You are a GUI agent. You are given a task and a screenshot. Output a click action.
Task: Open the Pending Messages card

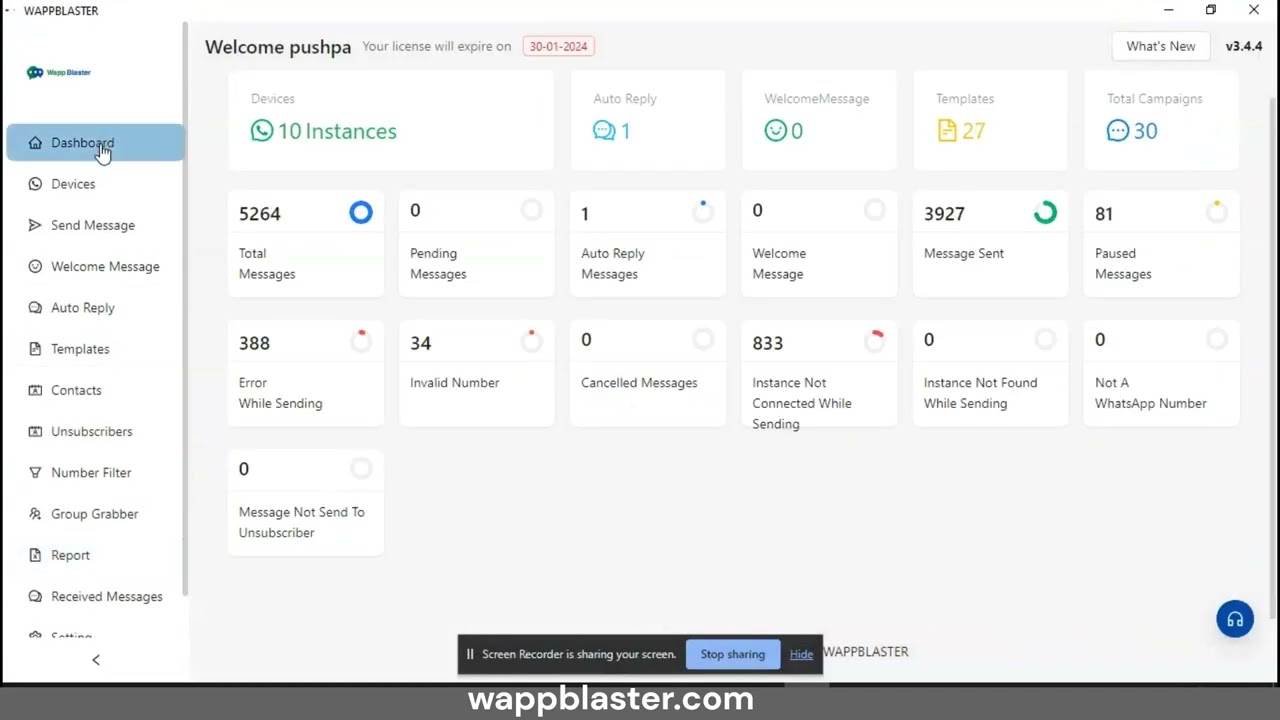click(x=477, y=243)
